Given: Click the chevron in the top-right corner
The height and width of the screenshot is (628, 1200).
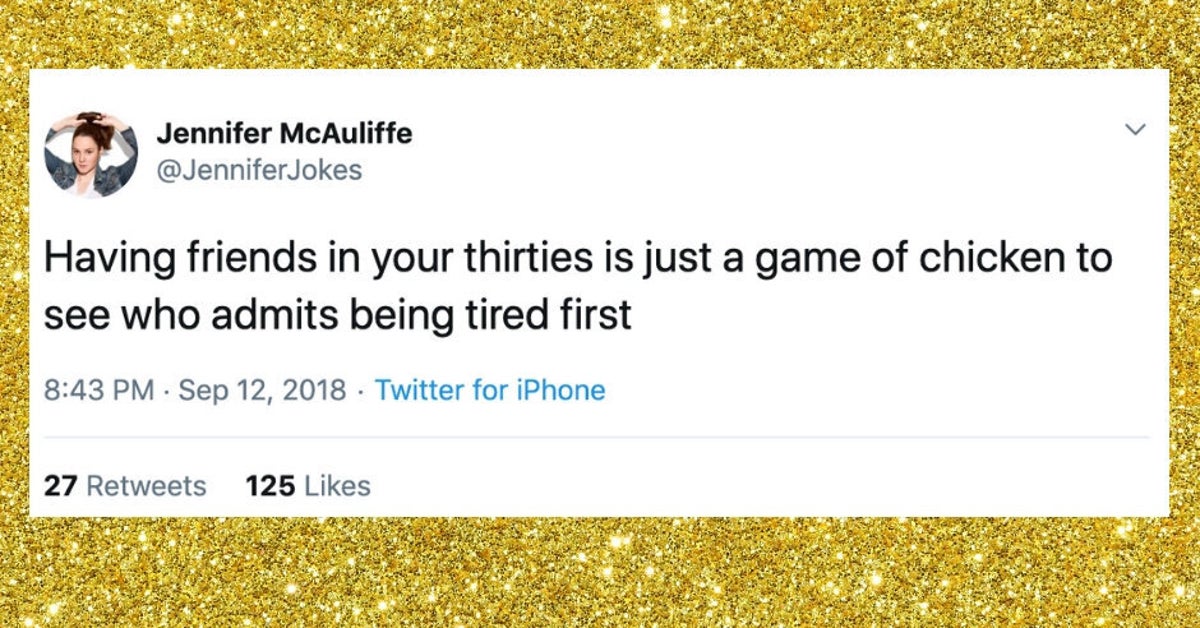Looking at the screenshot, I should pos(1133,129).
